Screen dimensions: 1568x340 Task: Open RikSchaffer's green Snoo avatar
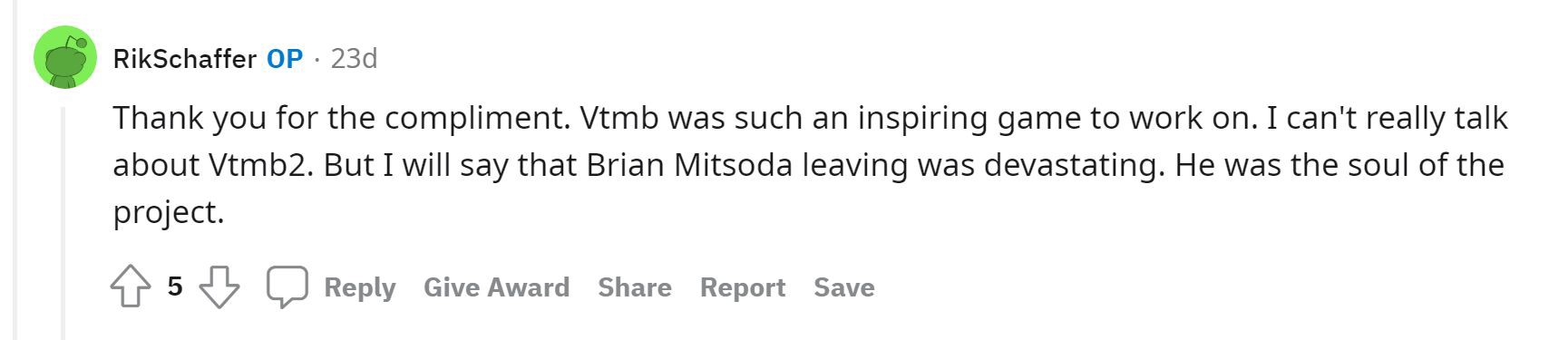pyautogui.click(x=65, y=58)
